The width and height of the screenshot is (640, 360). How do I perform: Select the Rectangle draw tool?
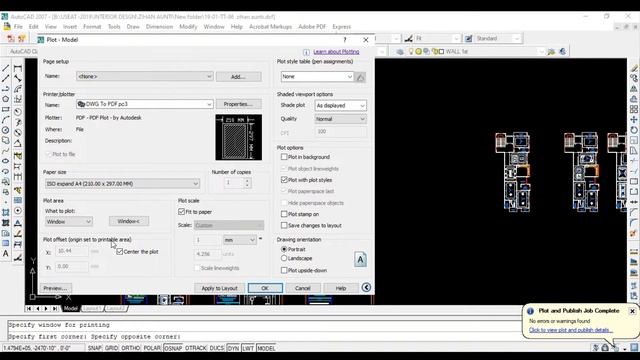click(x=6, y=109)
